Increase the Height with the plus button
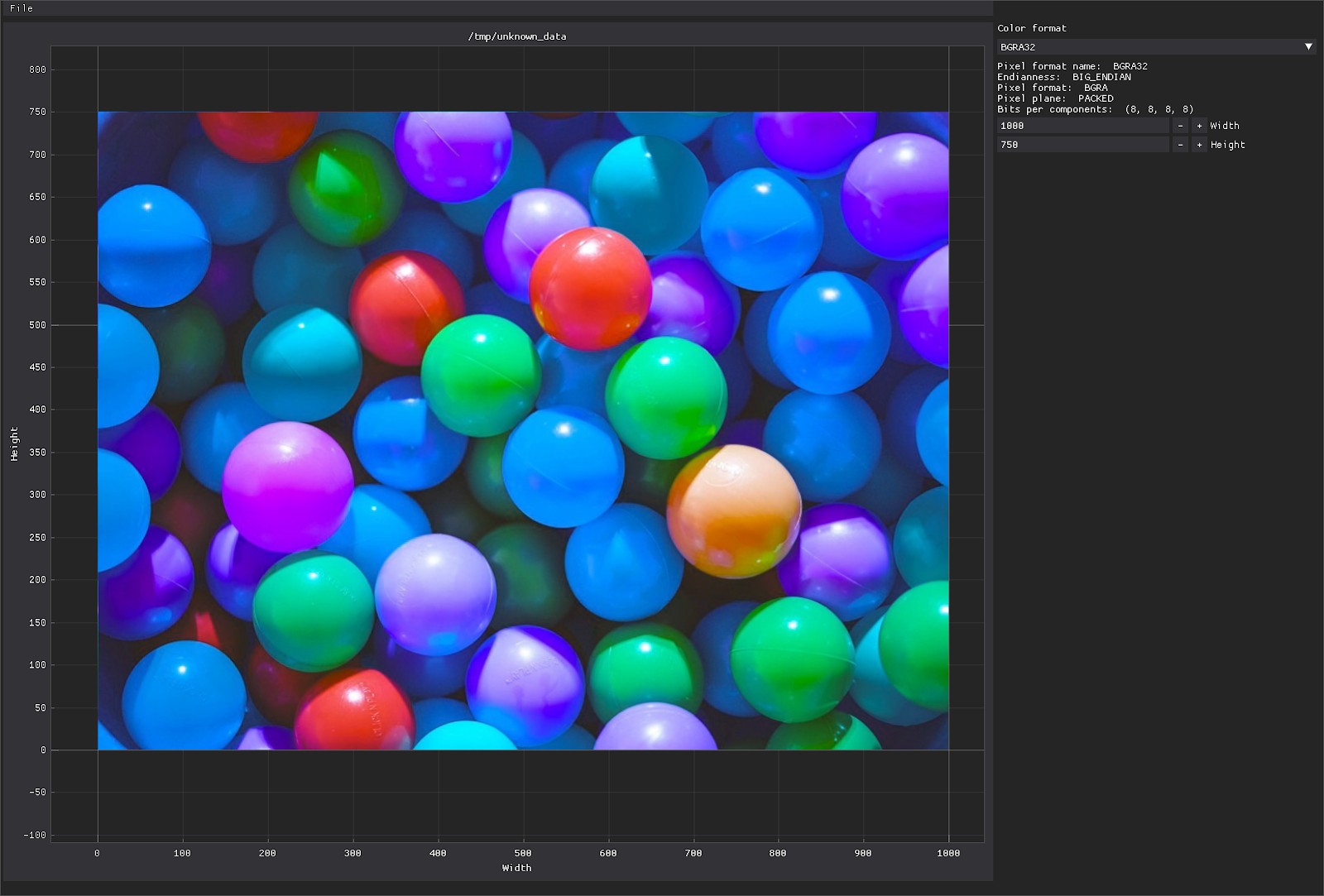 1199,145
